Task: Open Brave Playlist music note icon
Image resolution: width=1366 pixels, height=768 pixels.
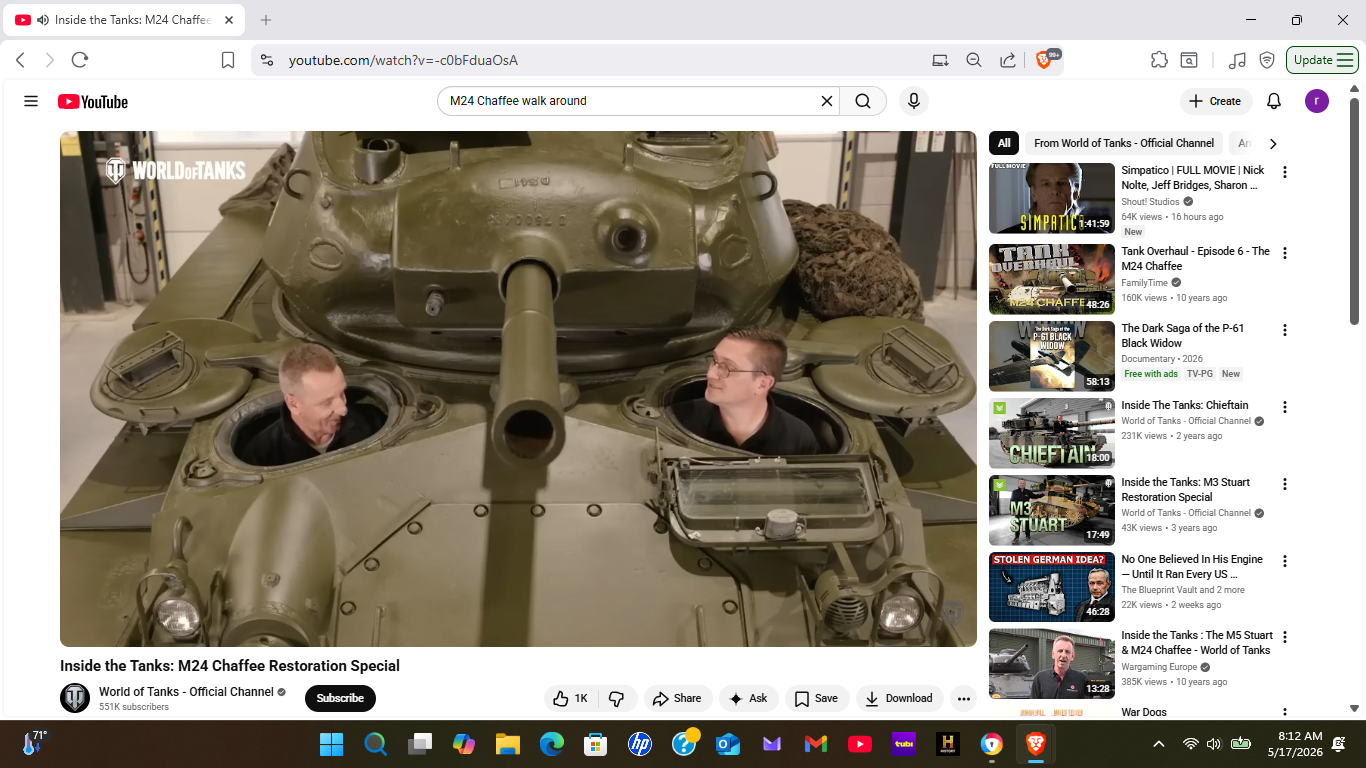Action: coord(1237,60)
